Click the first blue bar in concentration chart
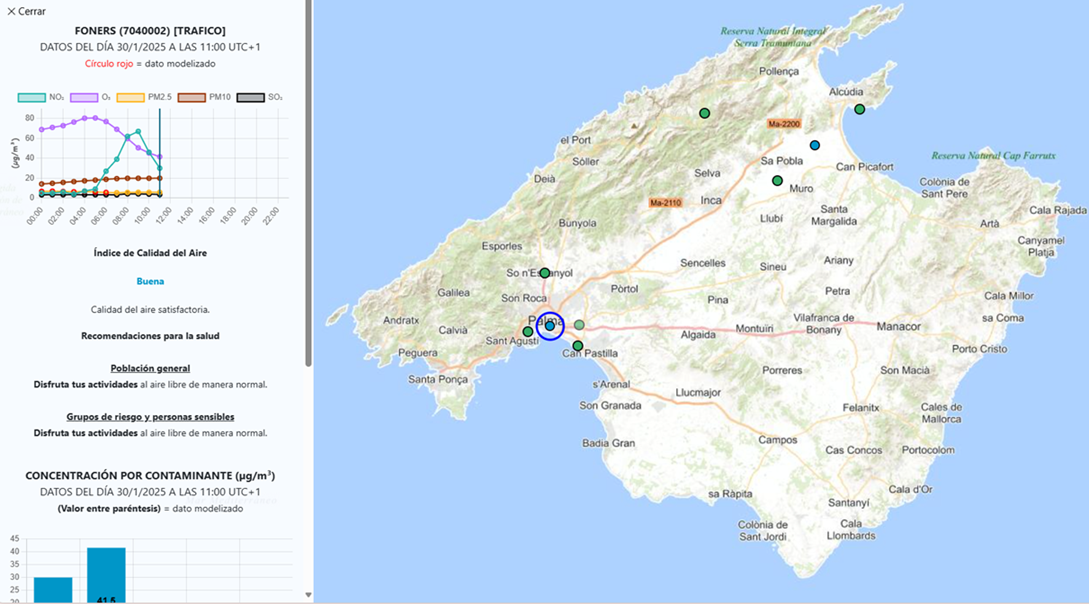The width and height of the screenshot is (1089, 604). [x=53, y=590]
